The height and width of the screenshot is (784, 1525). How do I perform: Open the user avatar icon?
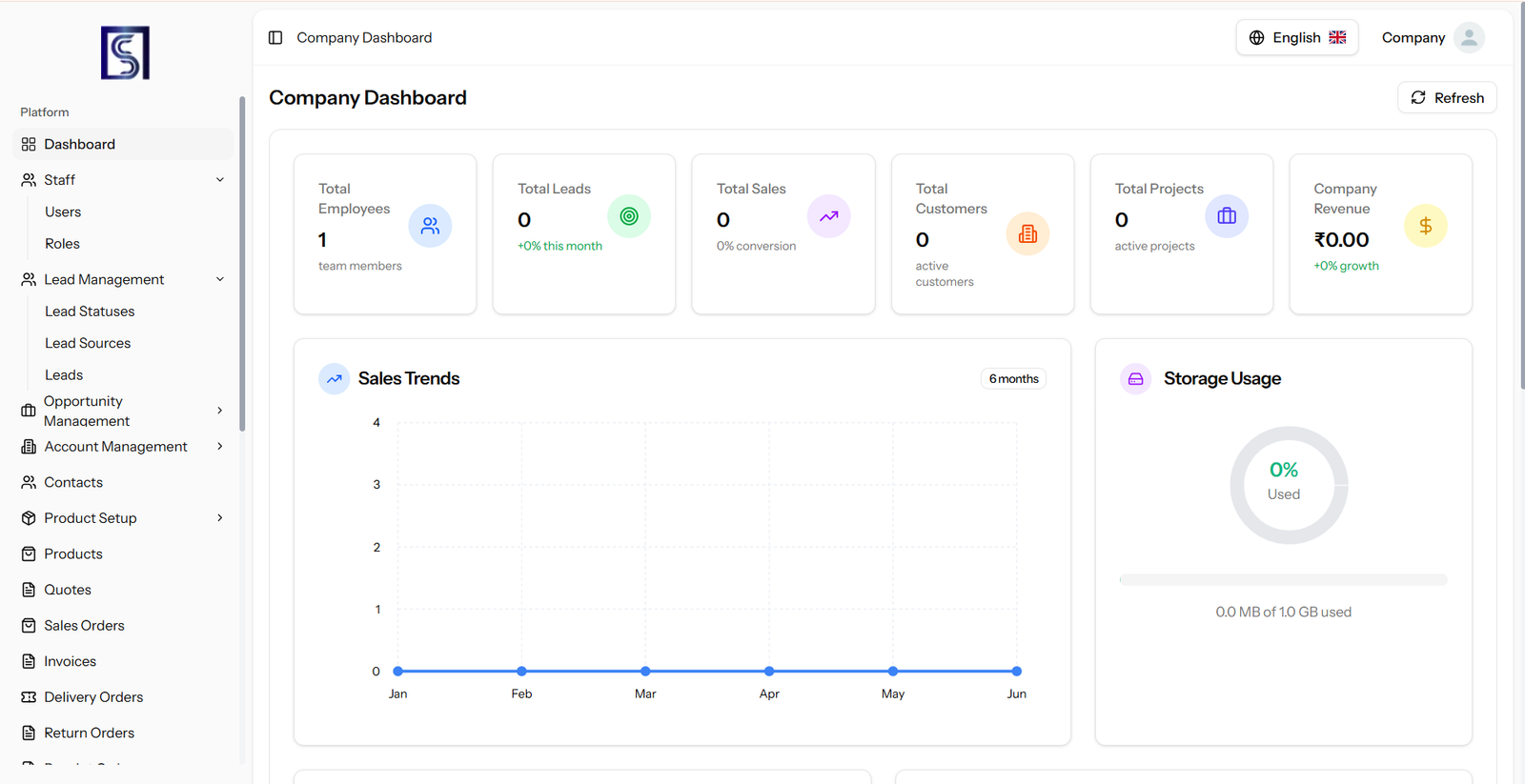click(1469, 37)
